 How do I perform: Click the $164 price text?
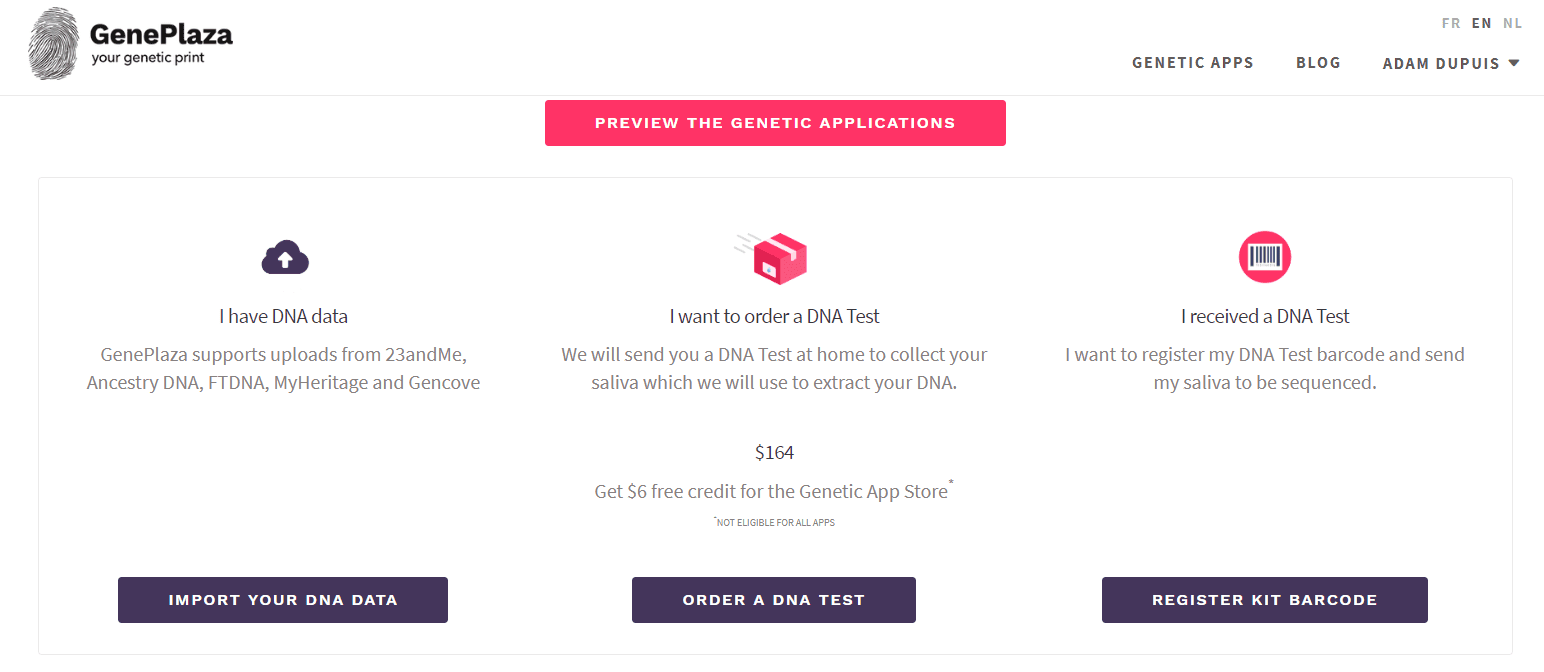coord(774,453)
